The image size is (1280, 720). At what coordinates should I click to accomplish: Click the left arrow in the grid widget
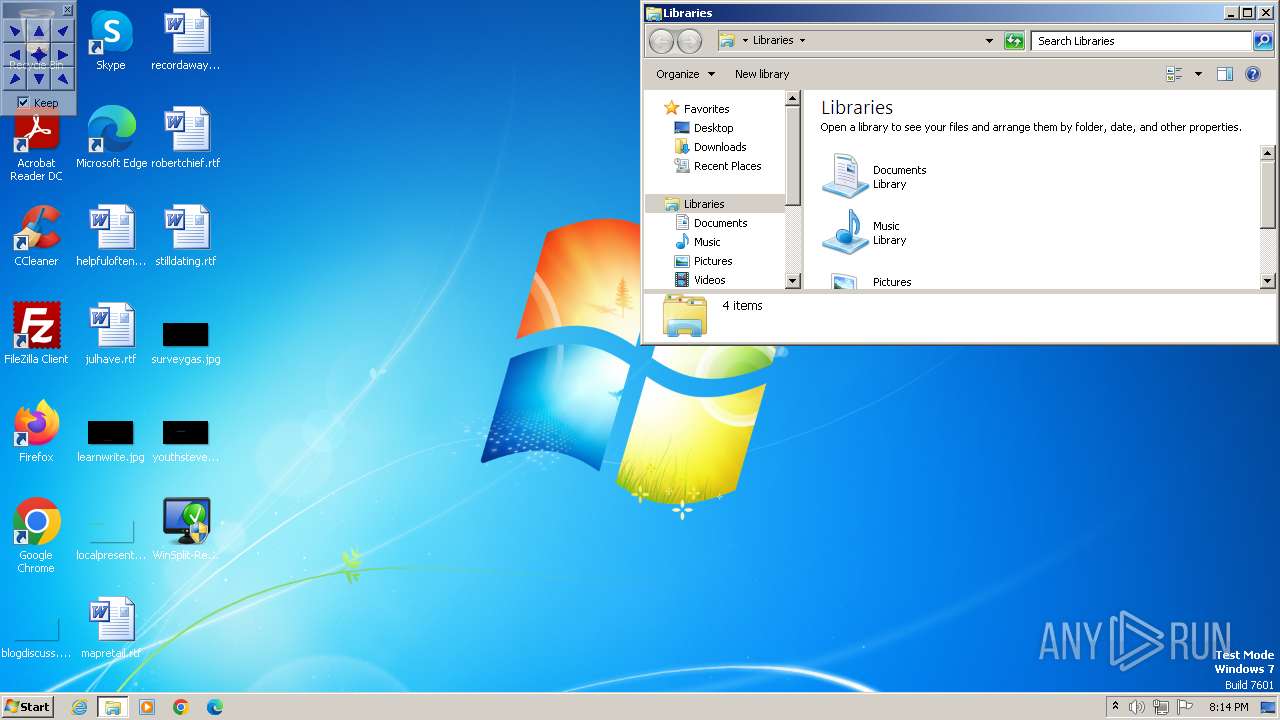pos(14,54)
